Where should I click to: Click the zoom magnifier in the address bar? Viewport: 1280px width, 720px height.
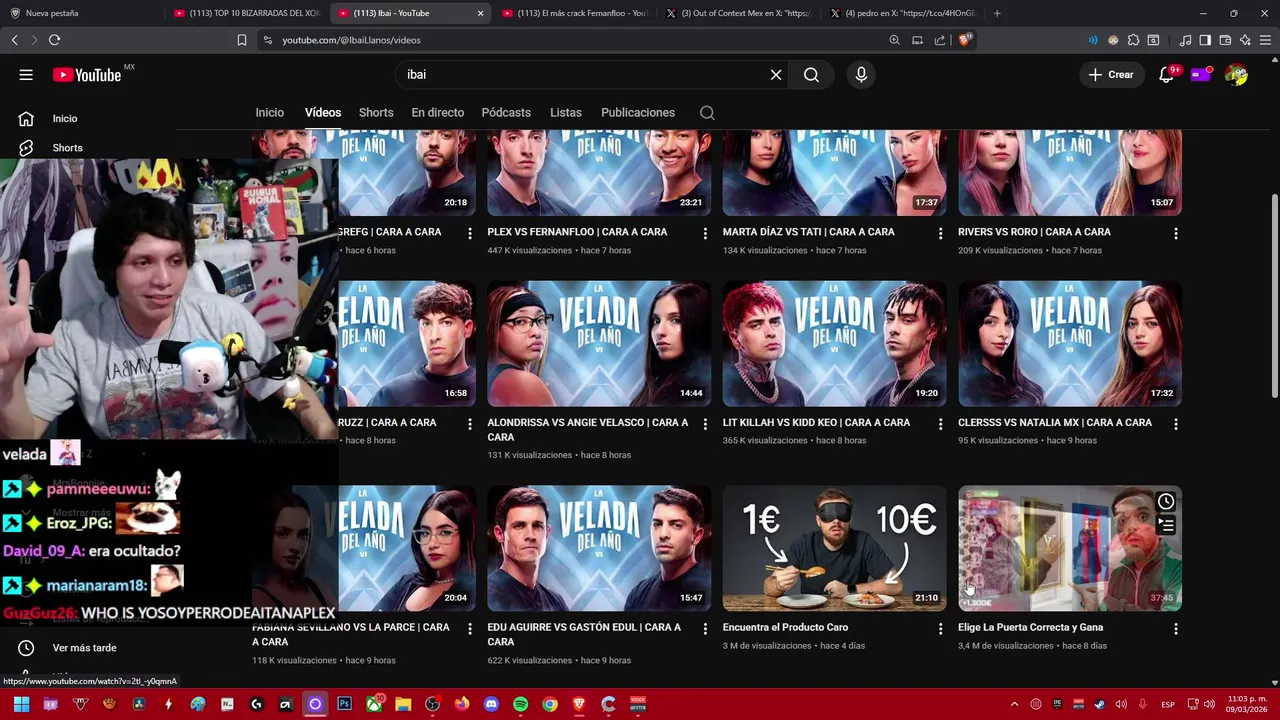(894, 40)
